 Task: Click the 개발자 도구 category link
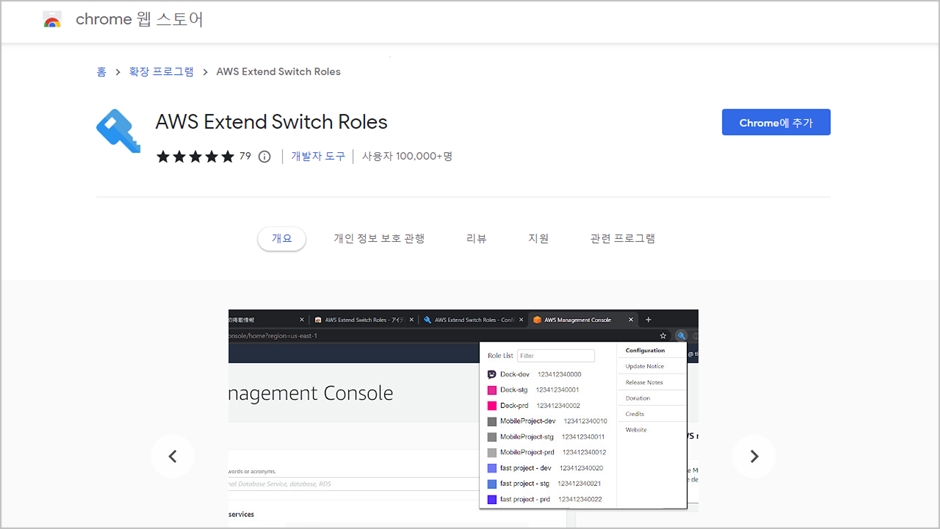point(318,157)
